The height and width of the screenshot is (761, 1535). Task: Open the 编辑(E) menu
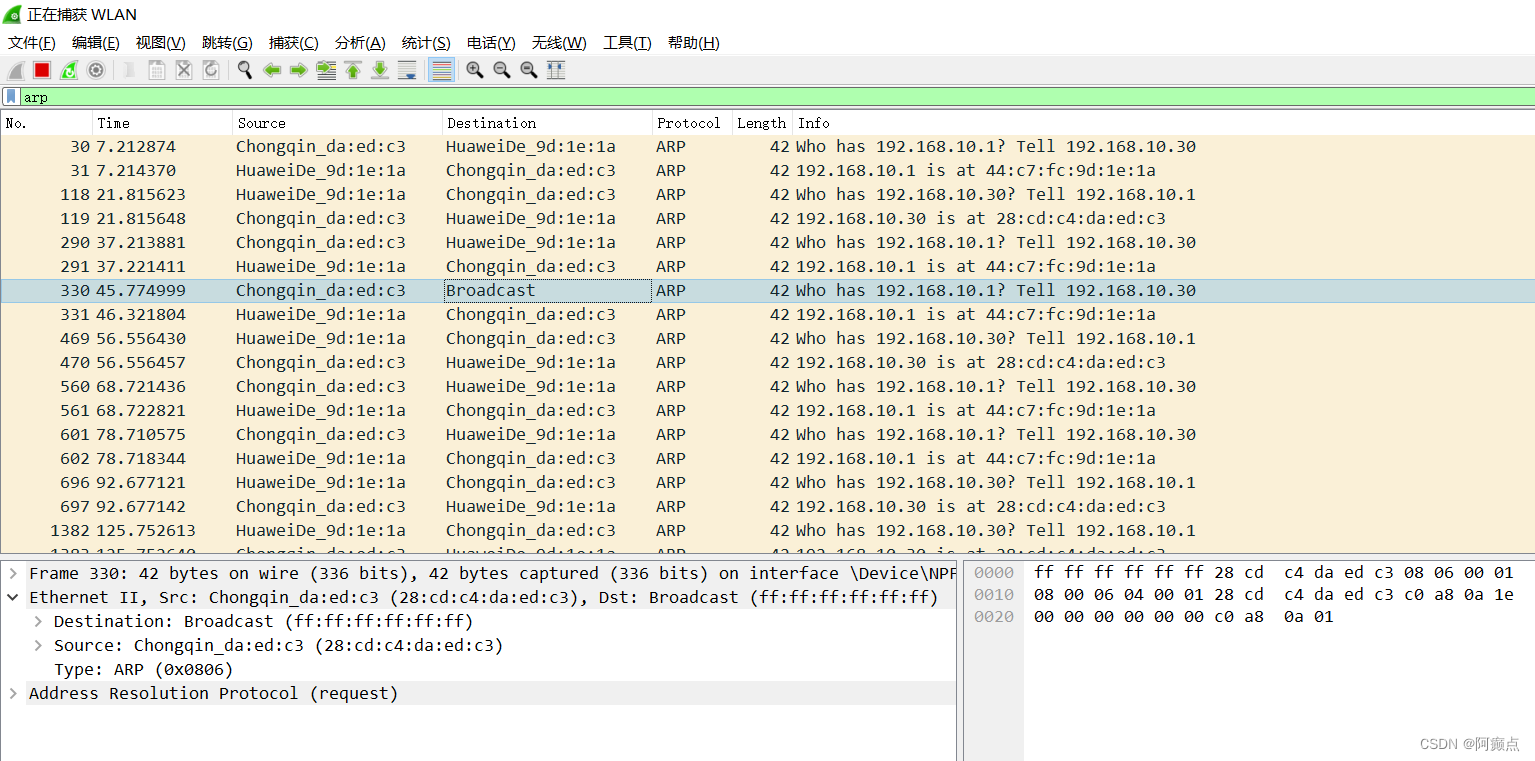coord(96,43)
